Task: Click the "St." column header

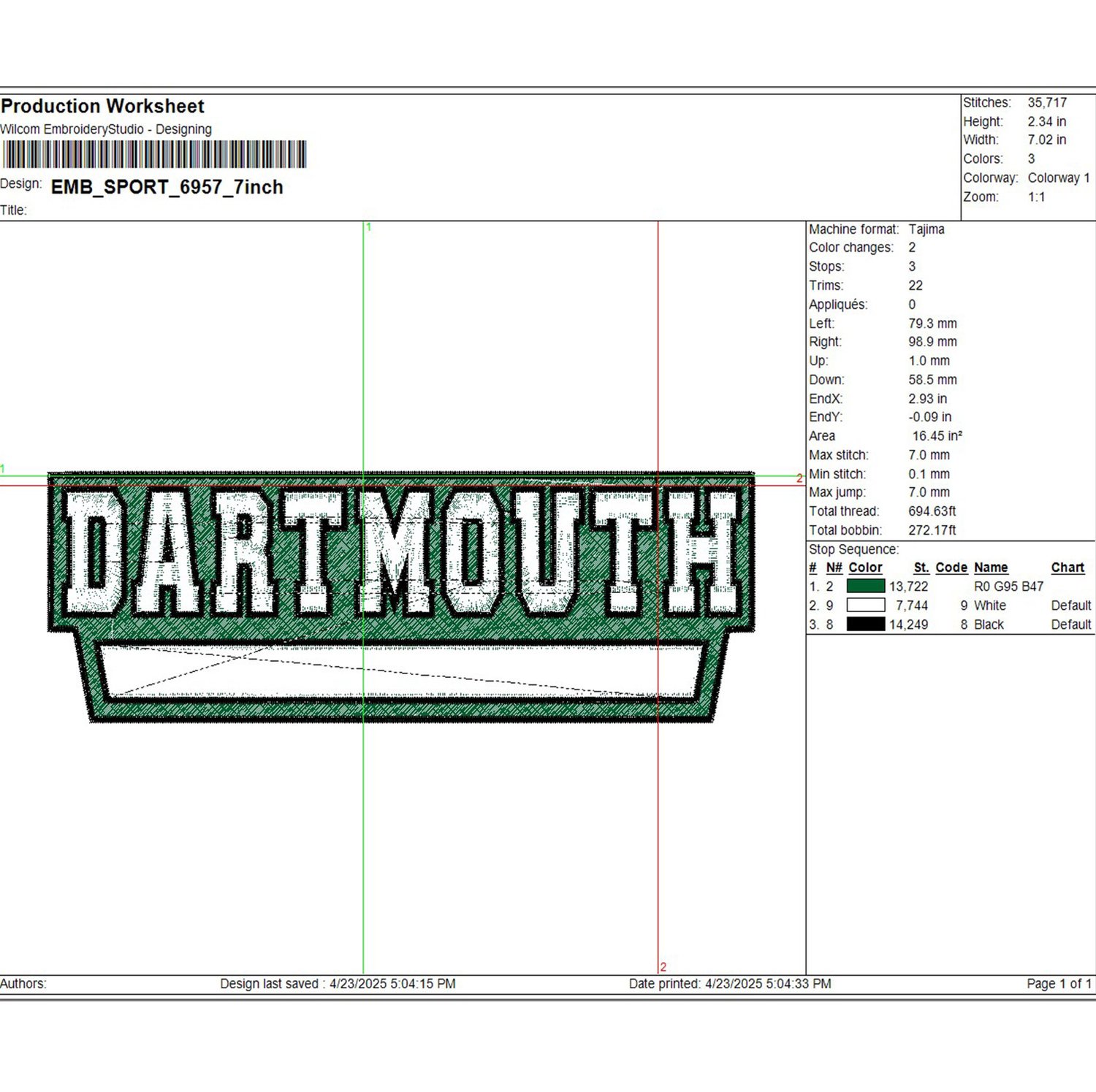Action: [x=921, y=568]
